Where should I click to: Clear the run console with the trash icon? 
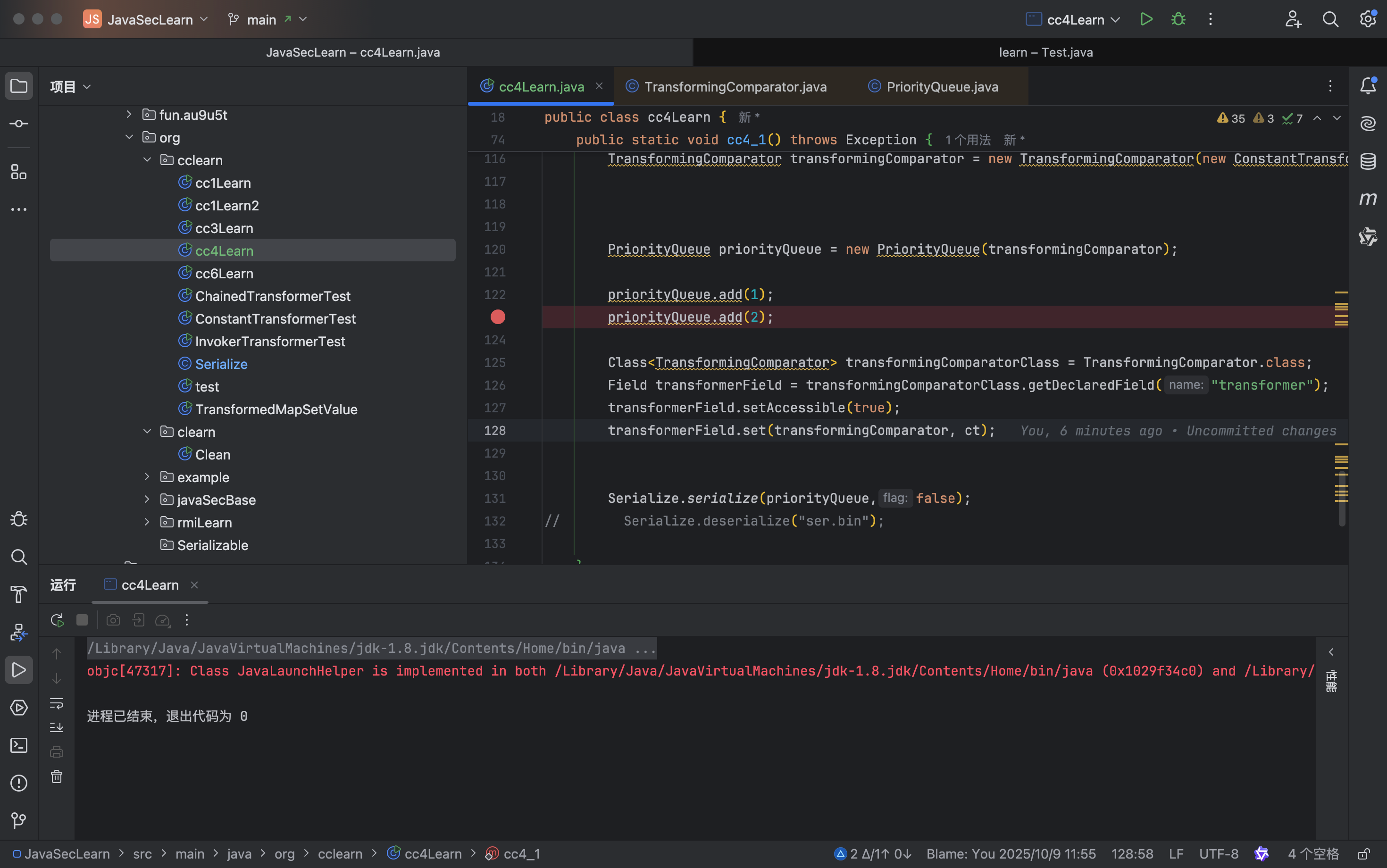point(56,777)
